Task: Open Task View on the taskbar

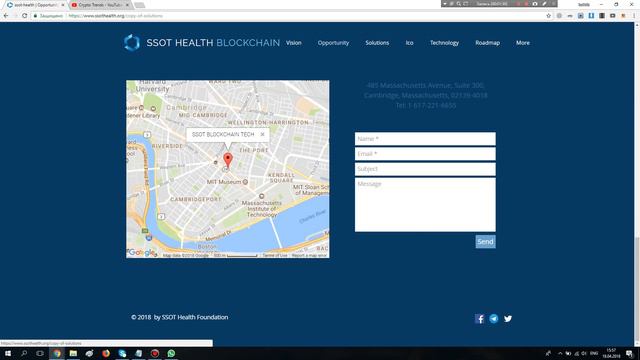Action: [40, 353]
